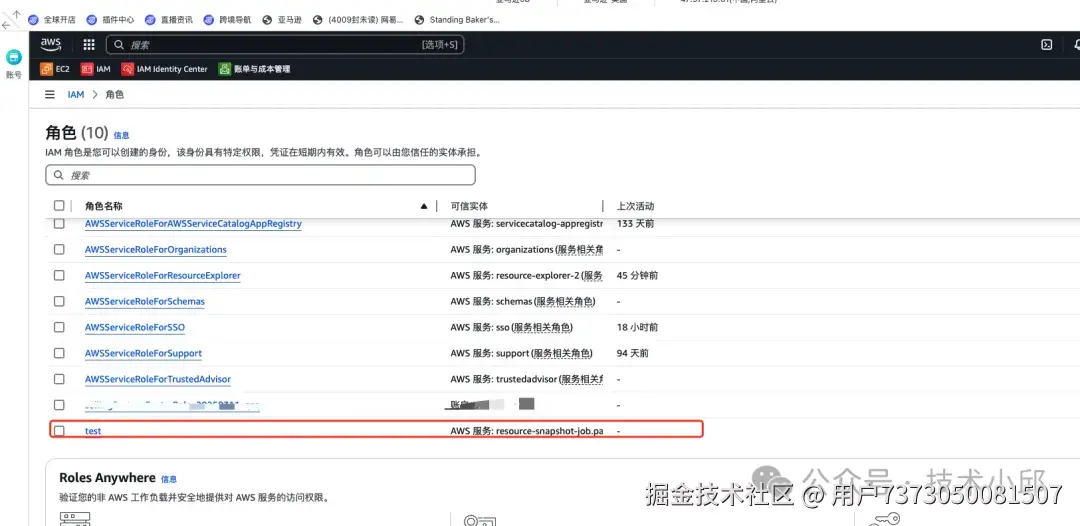The height and width of the screenshot is (526, 1080).
Task: Click the 插件中心 bookmark
Action: point(110,20)
